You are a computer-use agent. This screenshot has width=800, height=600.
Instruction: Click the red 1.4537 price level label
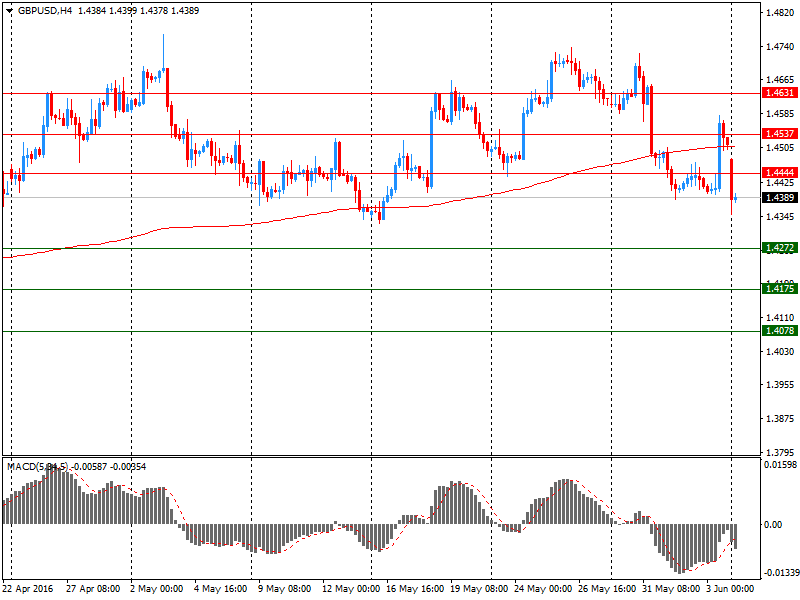(x=780, y=134)
